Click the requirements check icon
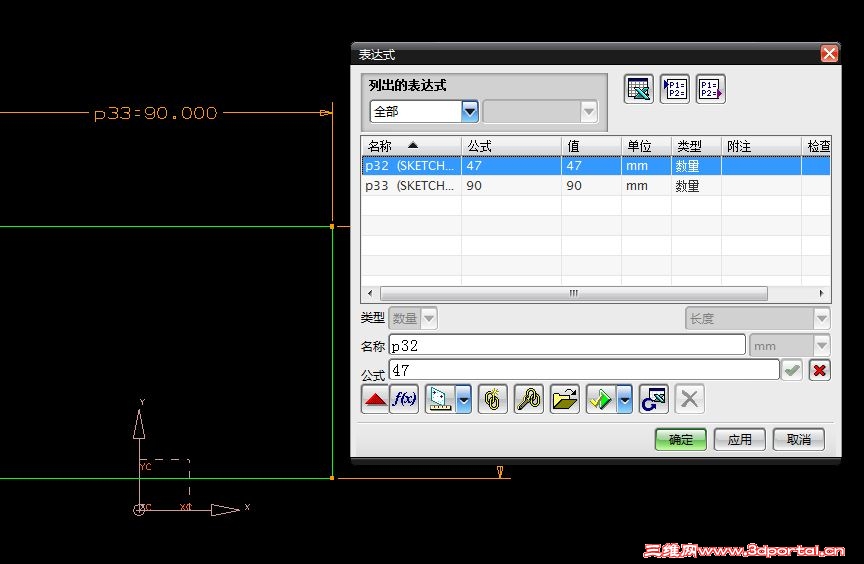The image size is (864, 564). tap(601, 399)
